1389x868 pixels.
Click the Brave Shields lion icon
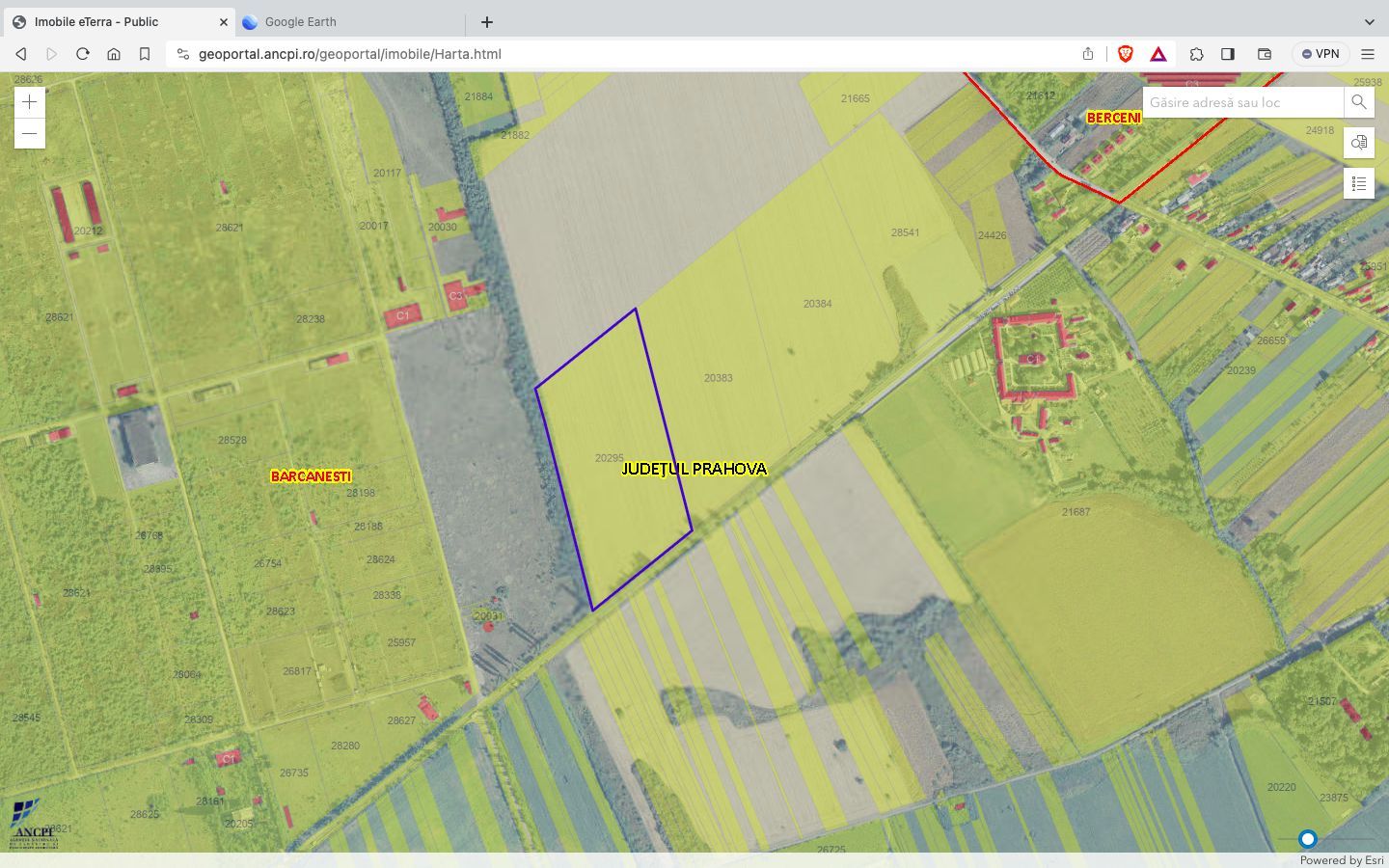(1125, 54)
